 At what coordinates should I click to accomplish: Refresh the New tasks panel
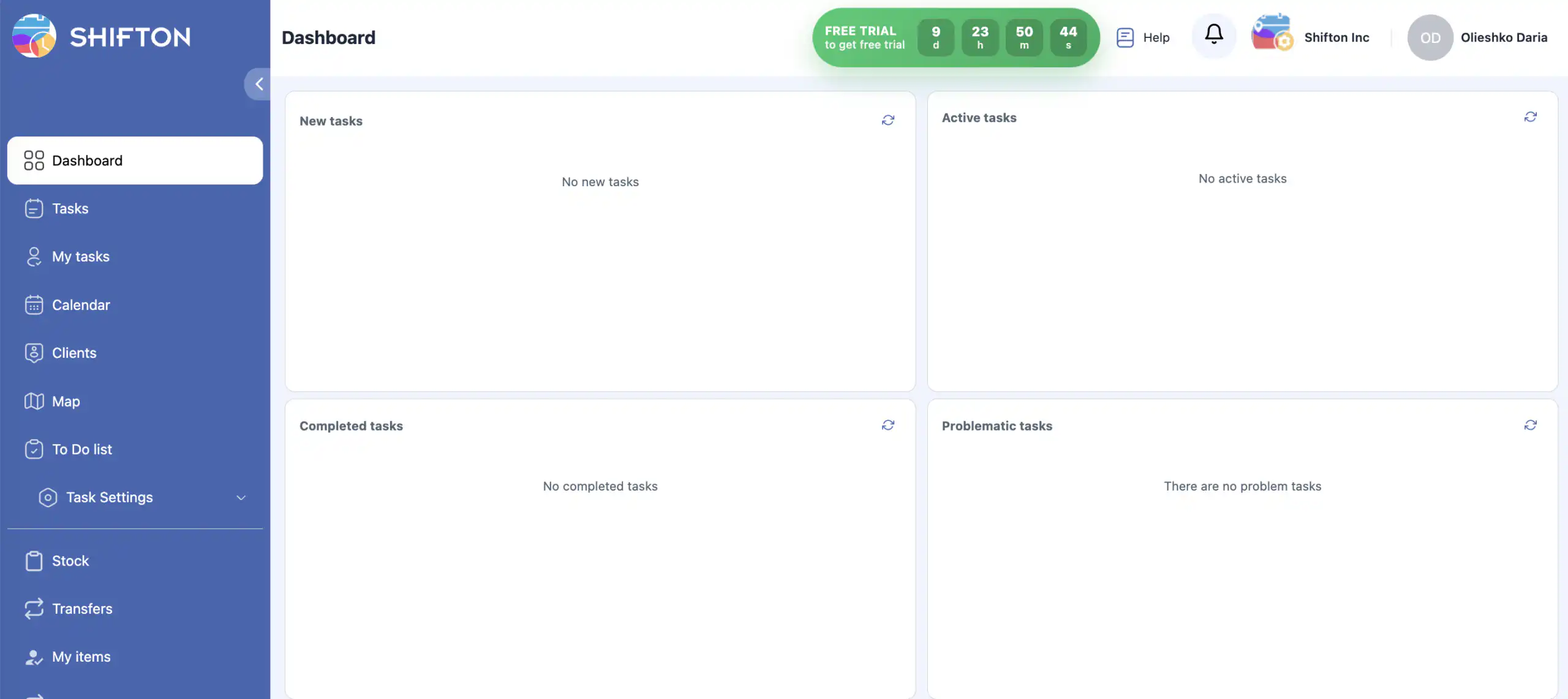click(888, 120)
